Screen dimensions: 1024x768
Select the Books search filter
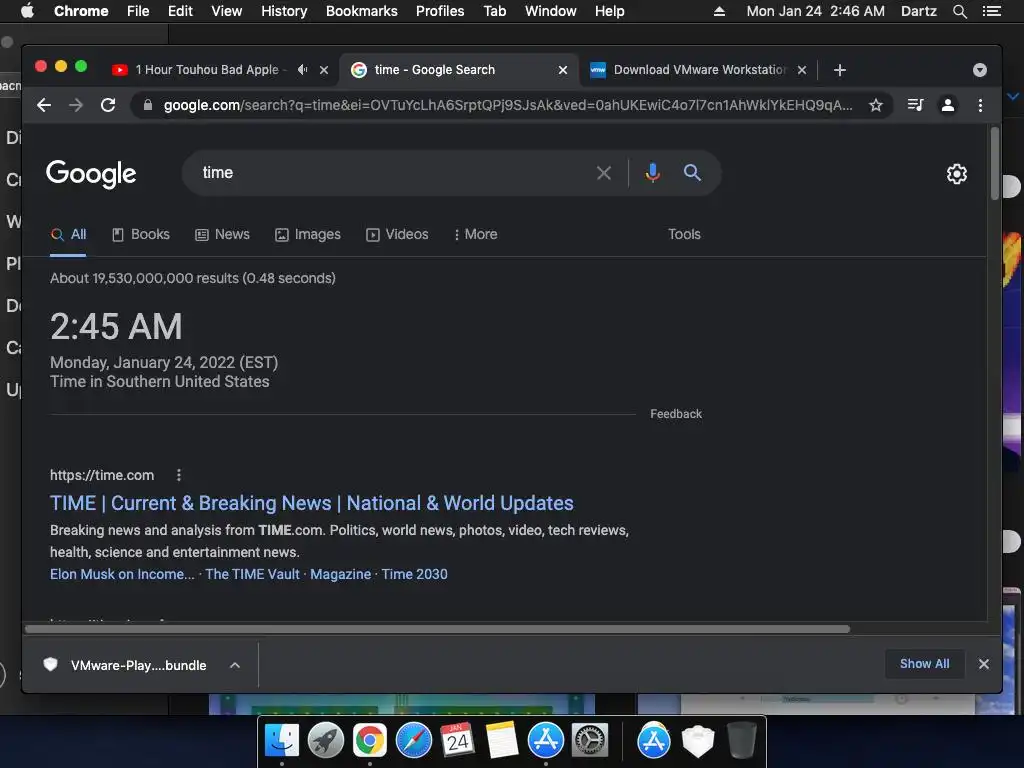140,234
